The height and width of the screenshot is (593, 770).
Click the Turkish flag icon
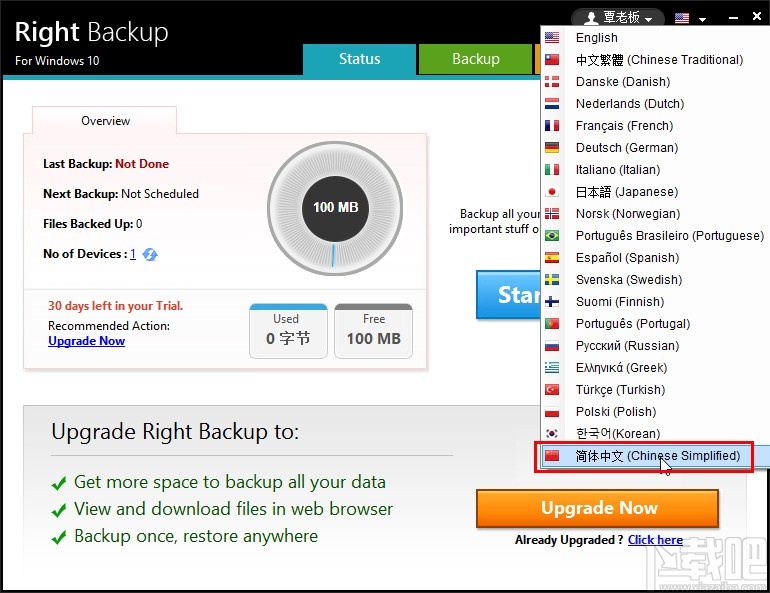(x=552, y=390)
